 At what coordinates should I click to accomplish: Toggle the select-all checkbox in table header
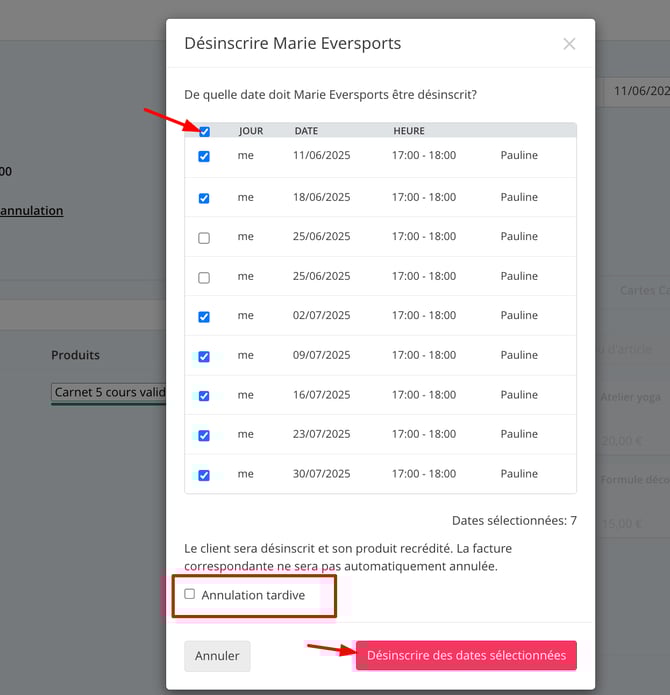(x=205, y=132)
